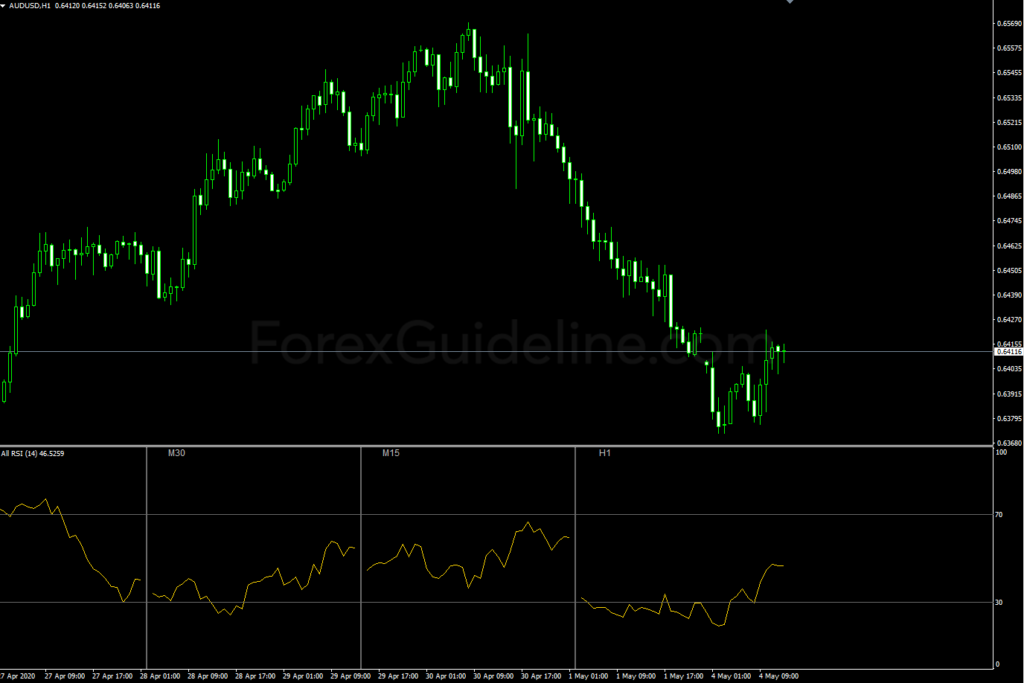Click the AUDUSD,H1 chart title text

coord(29,5)
